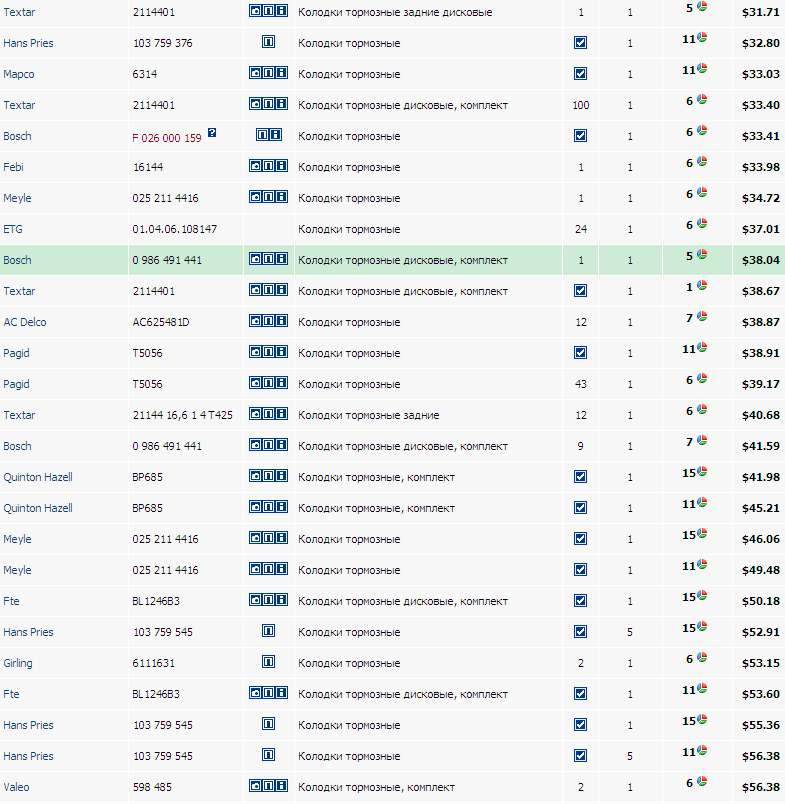Open camera icon in Meyle $34.72 row
Screen dimensions: 785x804
tap(255, 196)
